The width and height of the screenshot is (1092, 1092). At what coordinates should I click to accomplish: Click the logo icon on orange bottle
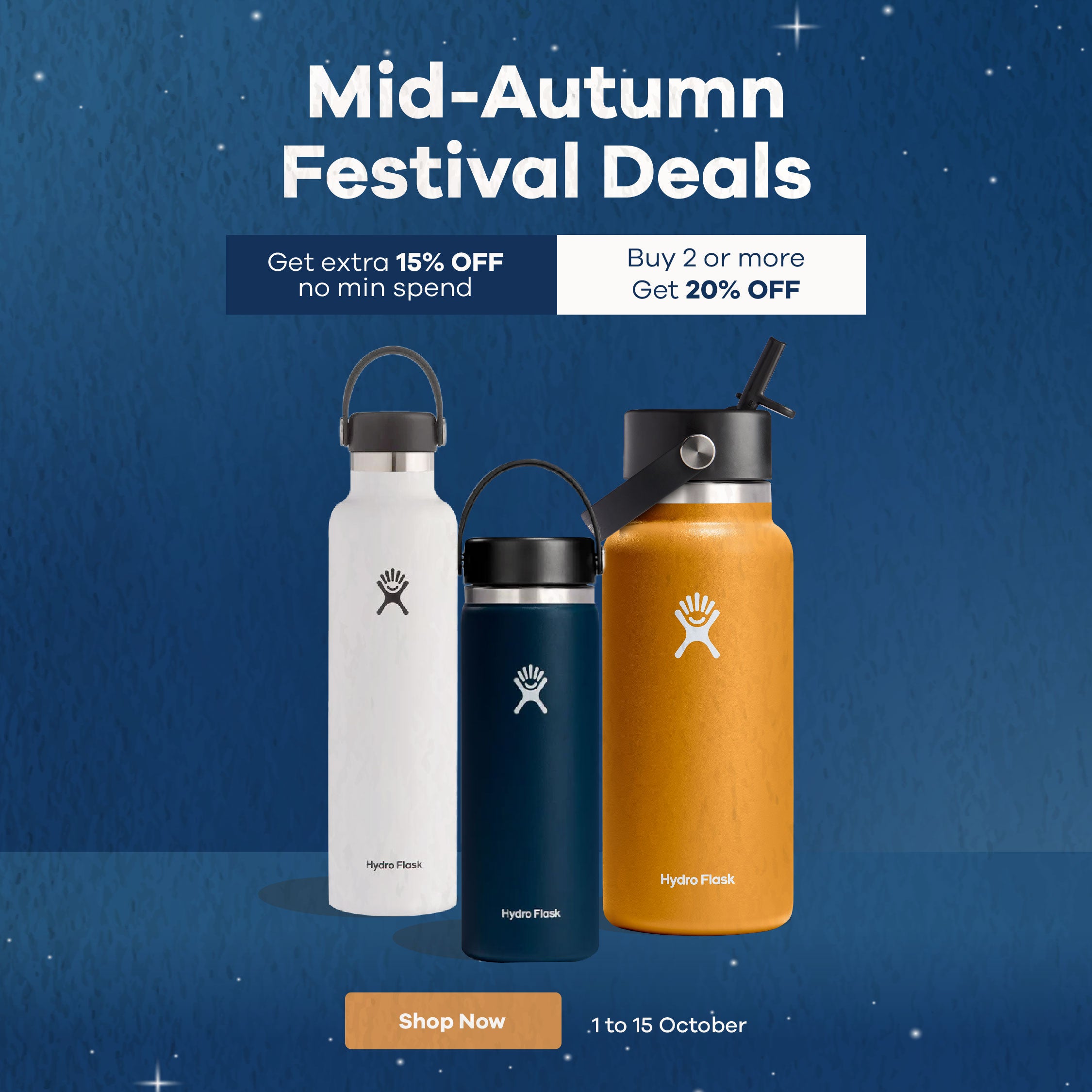pyautogui.click(x=697, y=625)
